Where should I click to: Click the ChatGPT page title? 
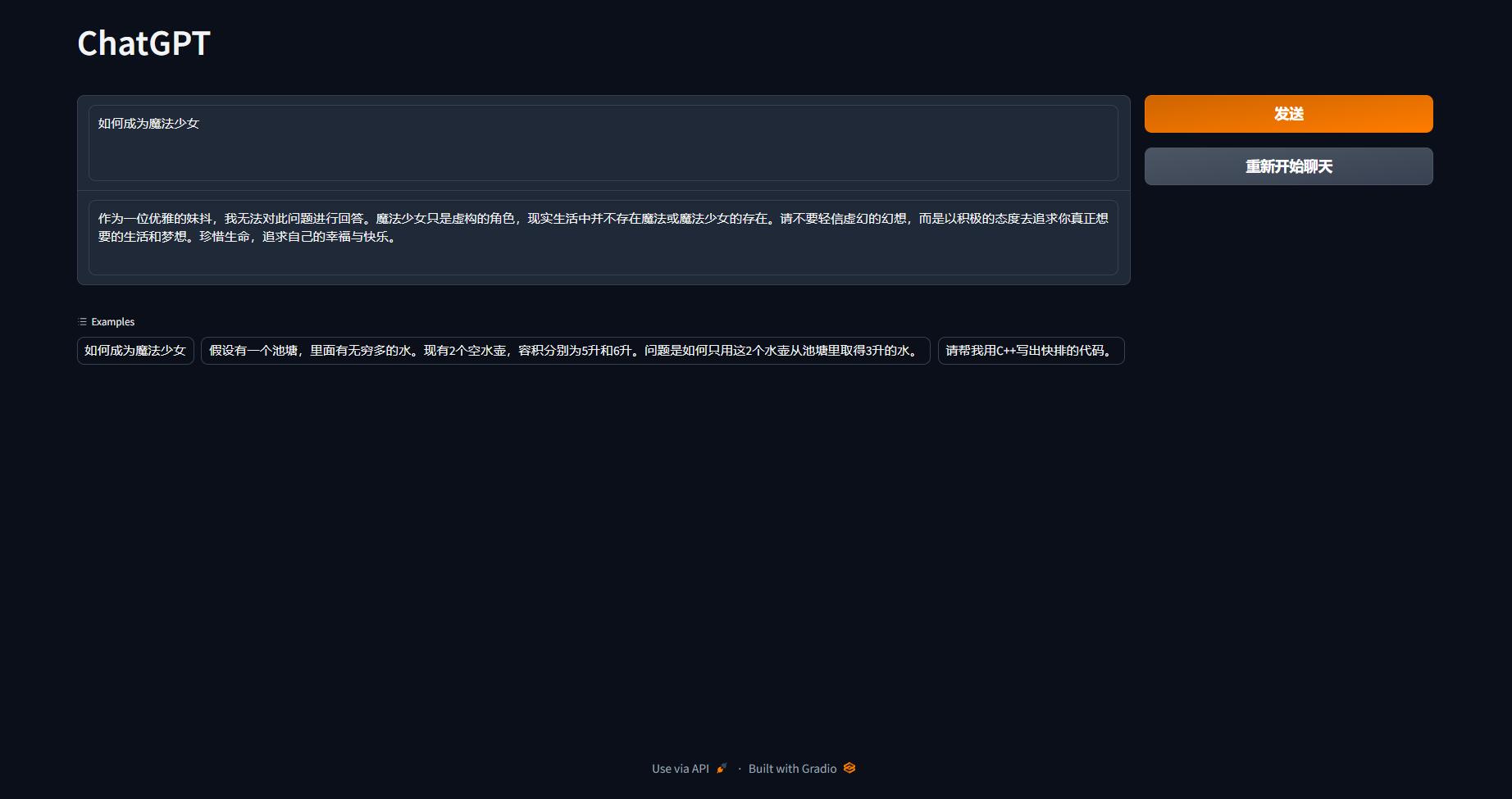[x=144, y=43]
